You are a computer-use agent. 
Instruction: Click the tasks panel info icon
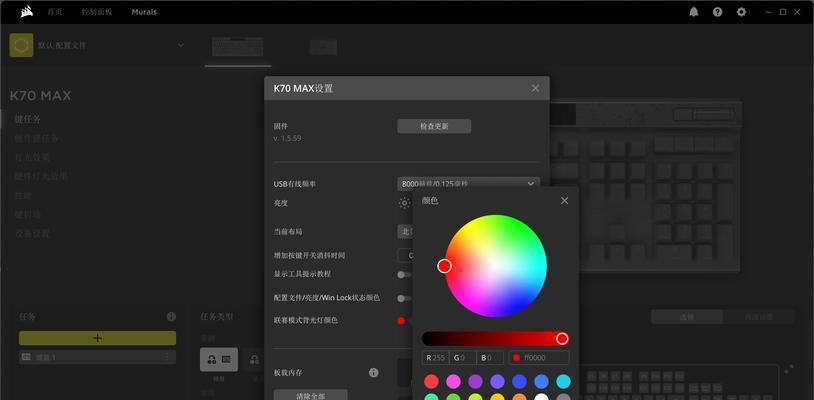(171, 316)
